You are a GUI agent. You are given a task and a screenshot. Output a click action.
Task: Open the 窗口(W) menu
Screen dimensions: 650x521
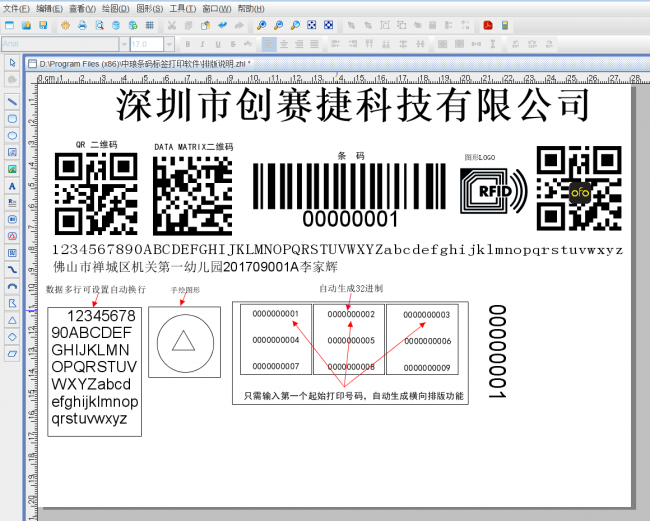217,9
